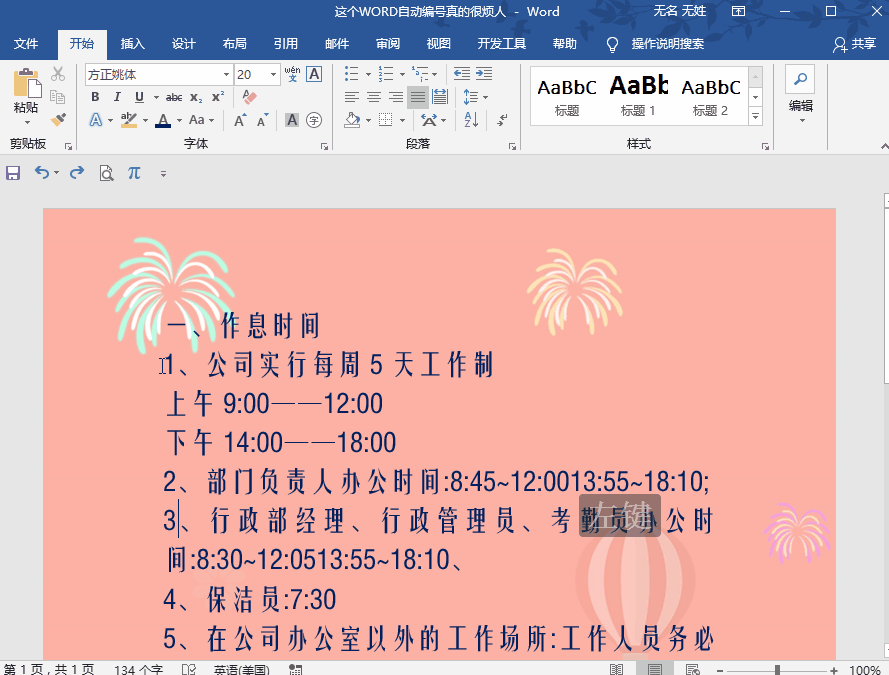
Task: Apply superscript formatting
Action: [x=215, y=97]
